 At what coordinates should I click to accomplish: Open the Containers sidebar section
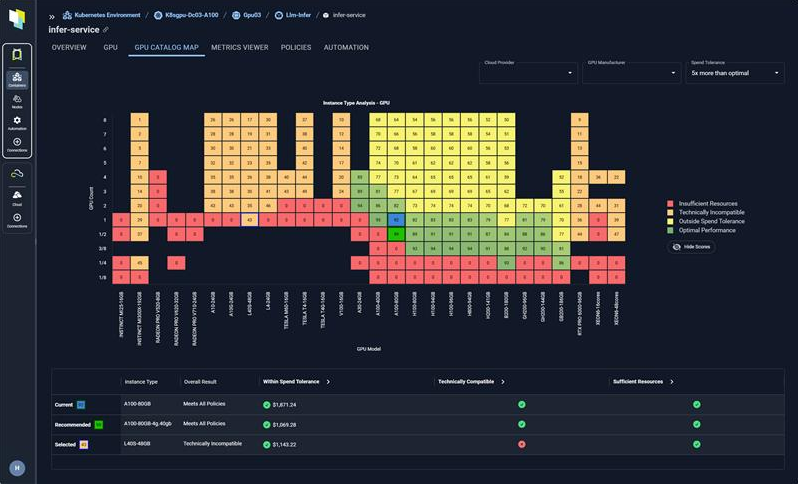(x=17, y=79)
